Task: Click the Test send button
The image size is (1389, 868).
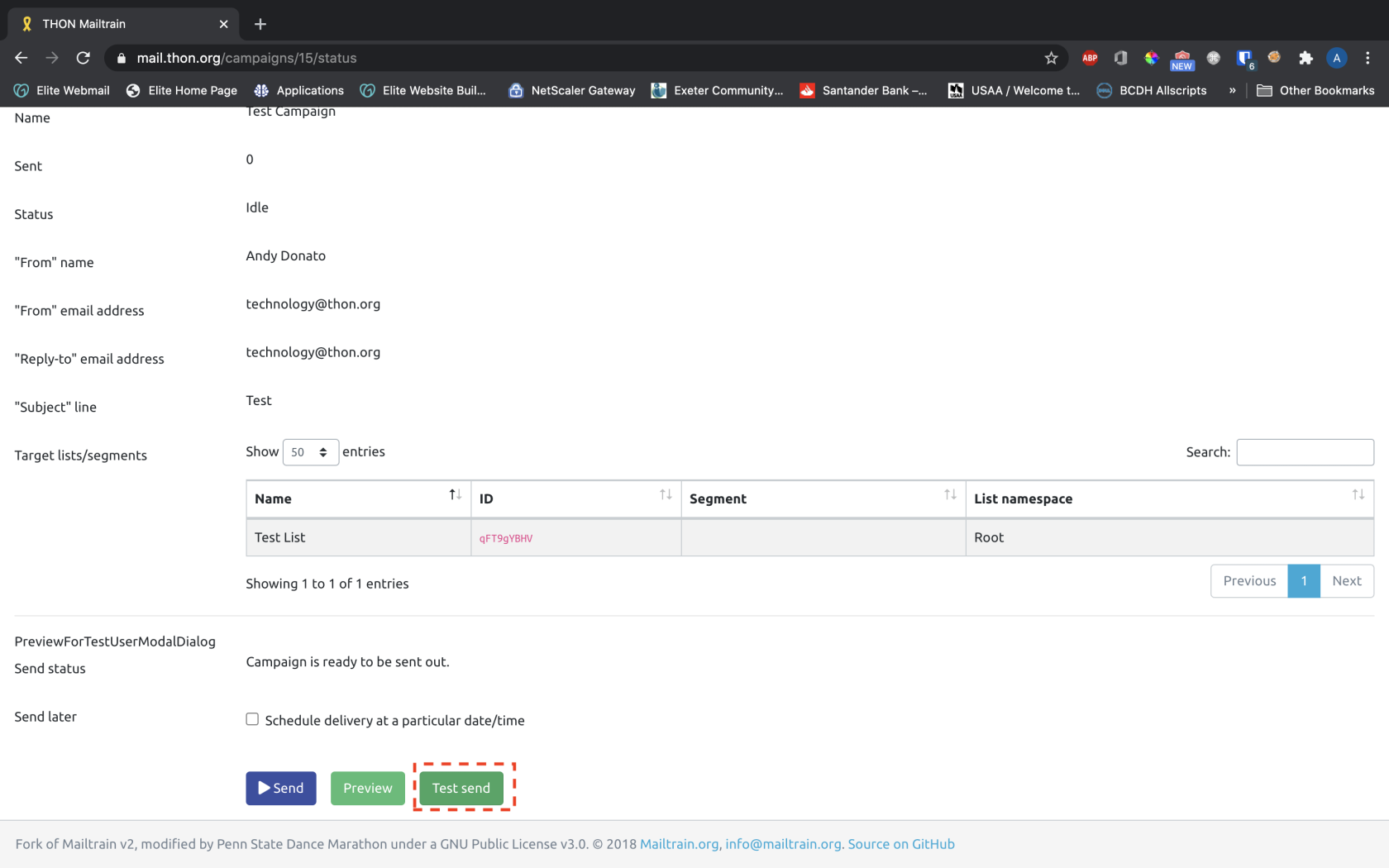Action: click(x=461, y=788)
